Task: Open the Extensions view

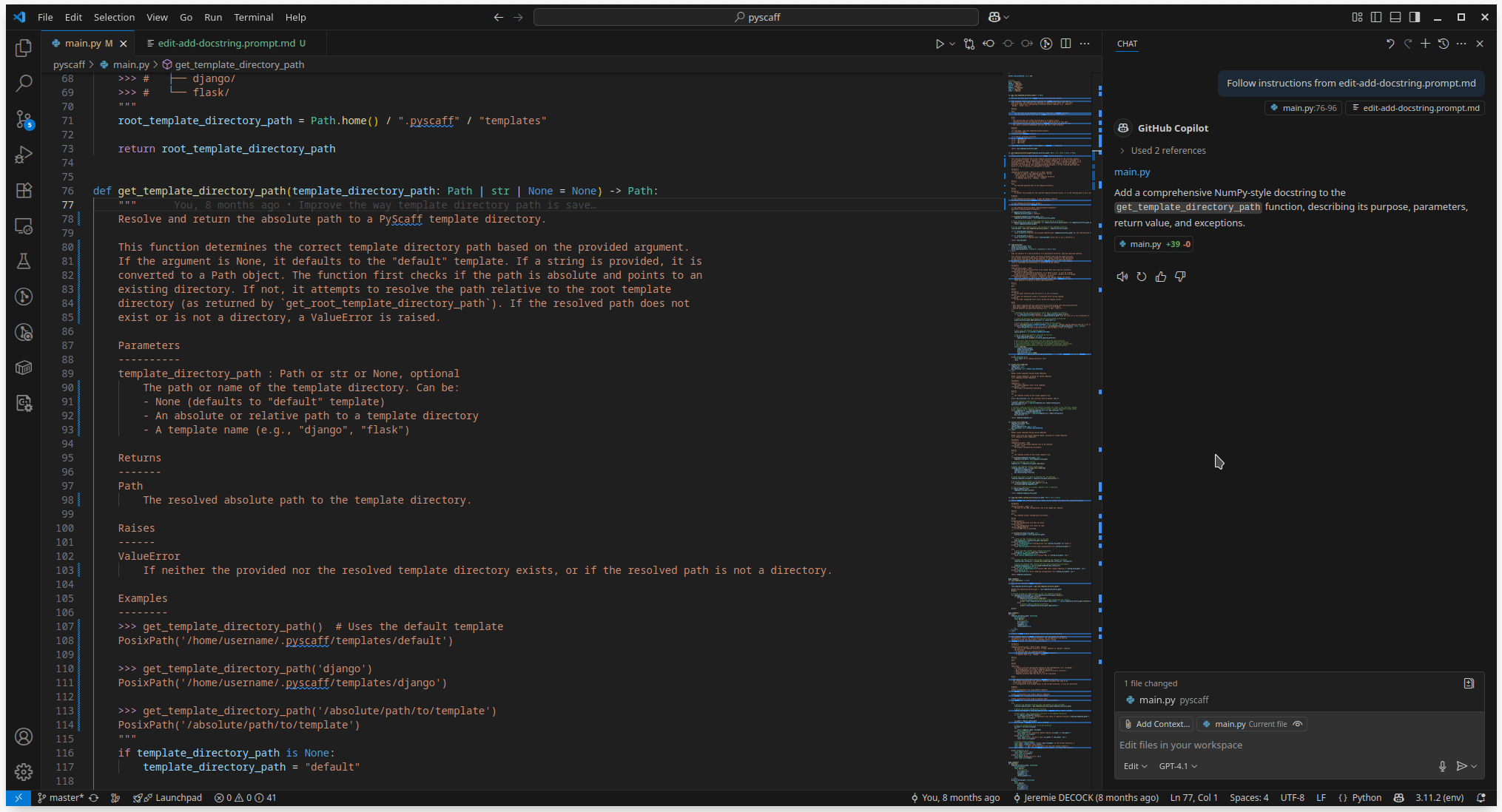Action: tap(24, 190)
